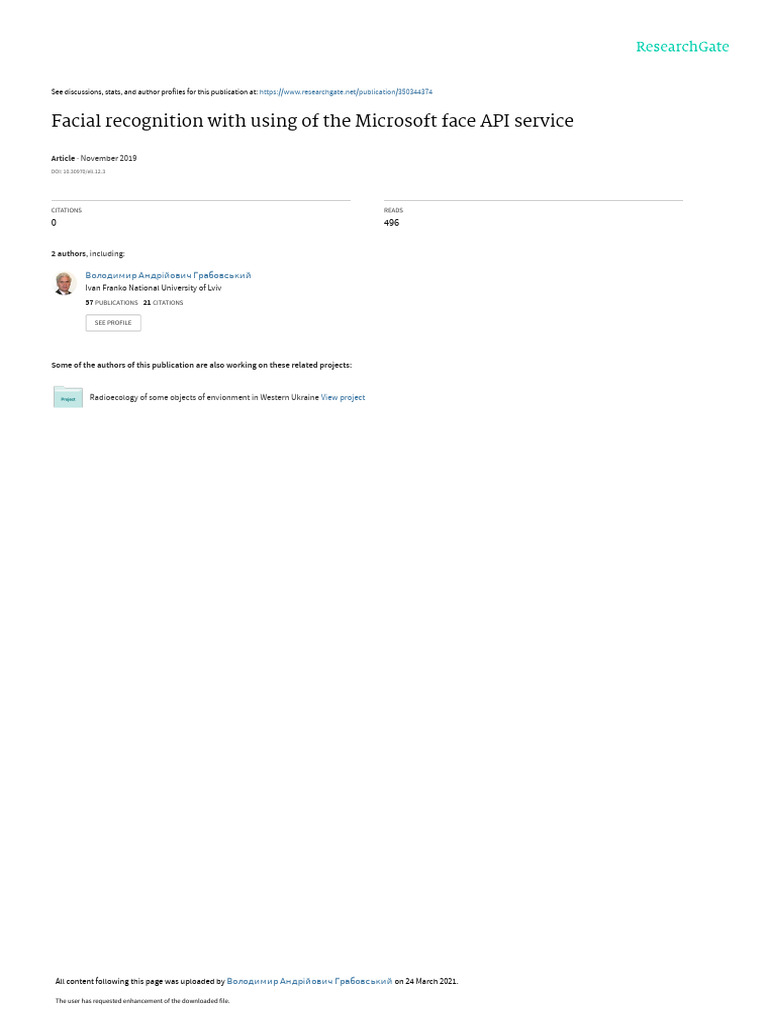Screen dimensions: 768x1024
Task: Click the citations count of 0
Action: pos(54,223)
